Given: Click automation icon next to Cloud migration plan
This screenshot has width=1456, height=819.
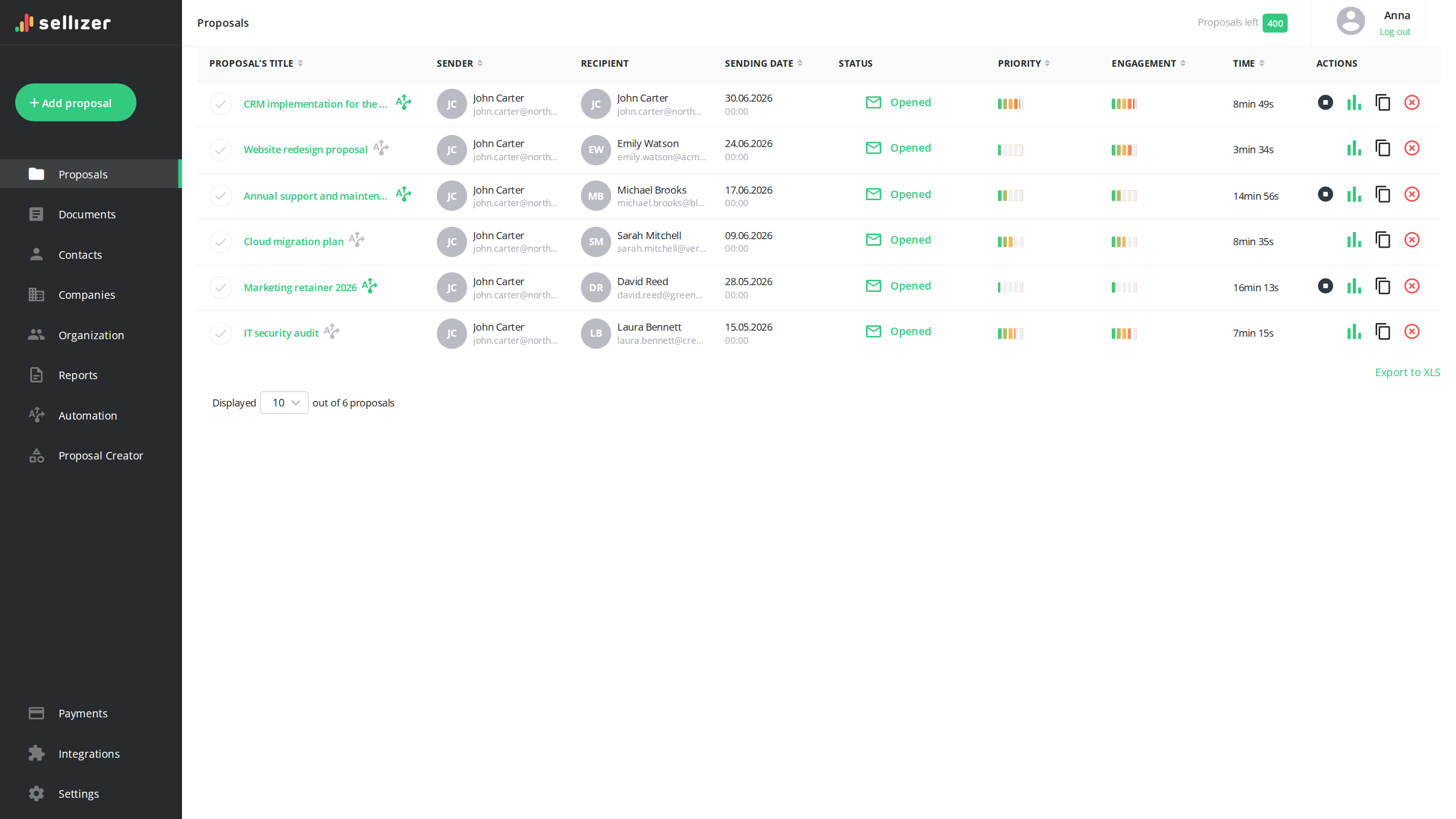Looking at the screenshot, I should [x=356, y=240].
